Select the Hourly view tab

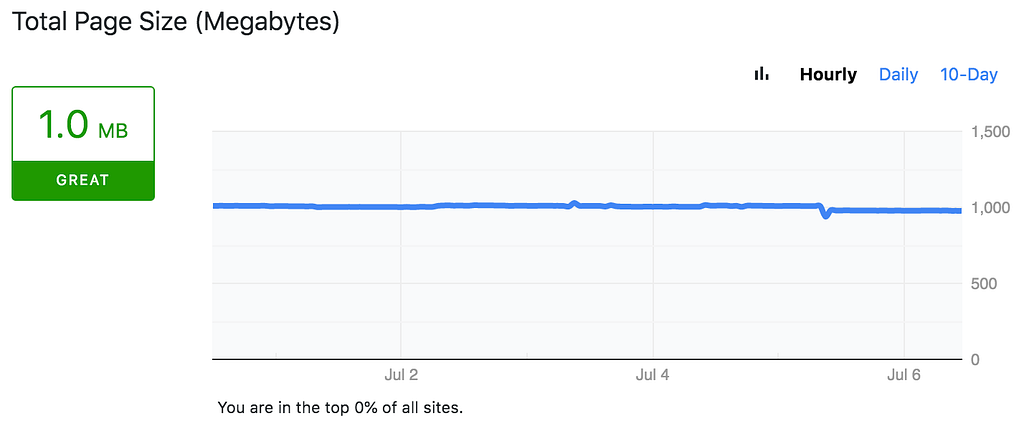[828, 75]
